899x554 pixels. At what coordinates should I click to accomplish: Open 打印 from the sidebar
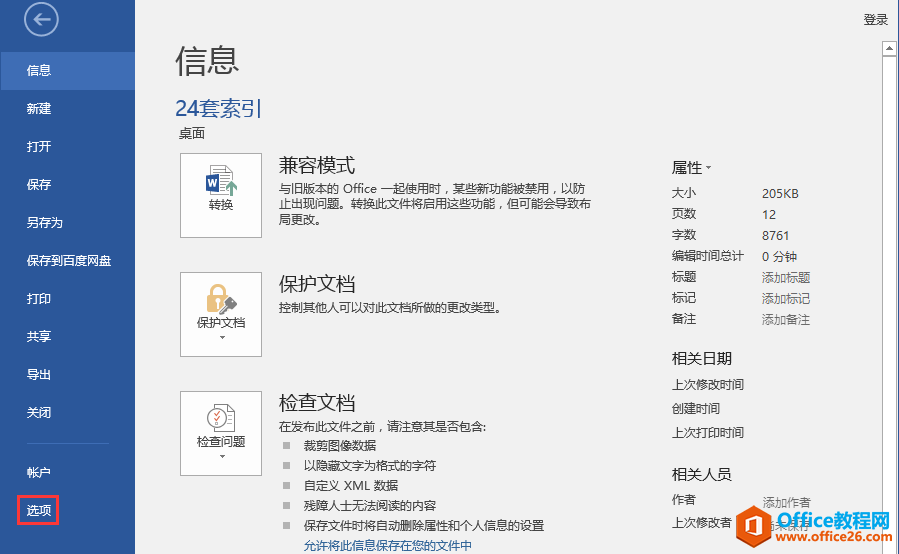pos(39,298)
